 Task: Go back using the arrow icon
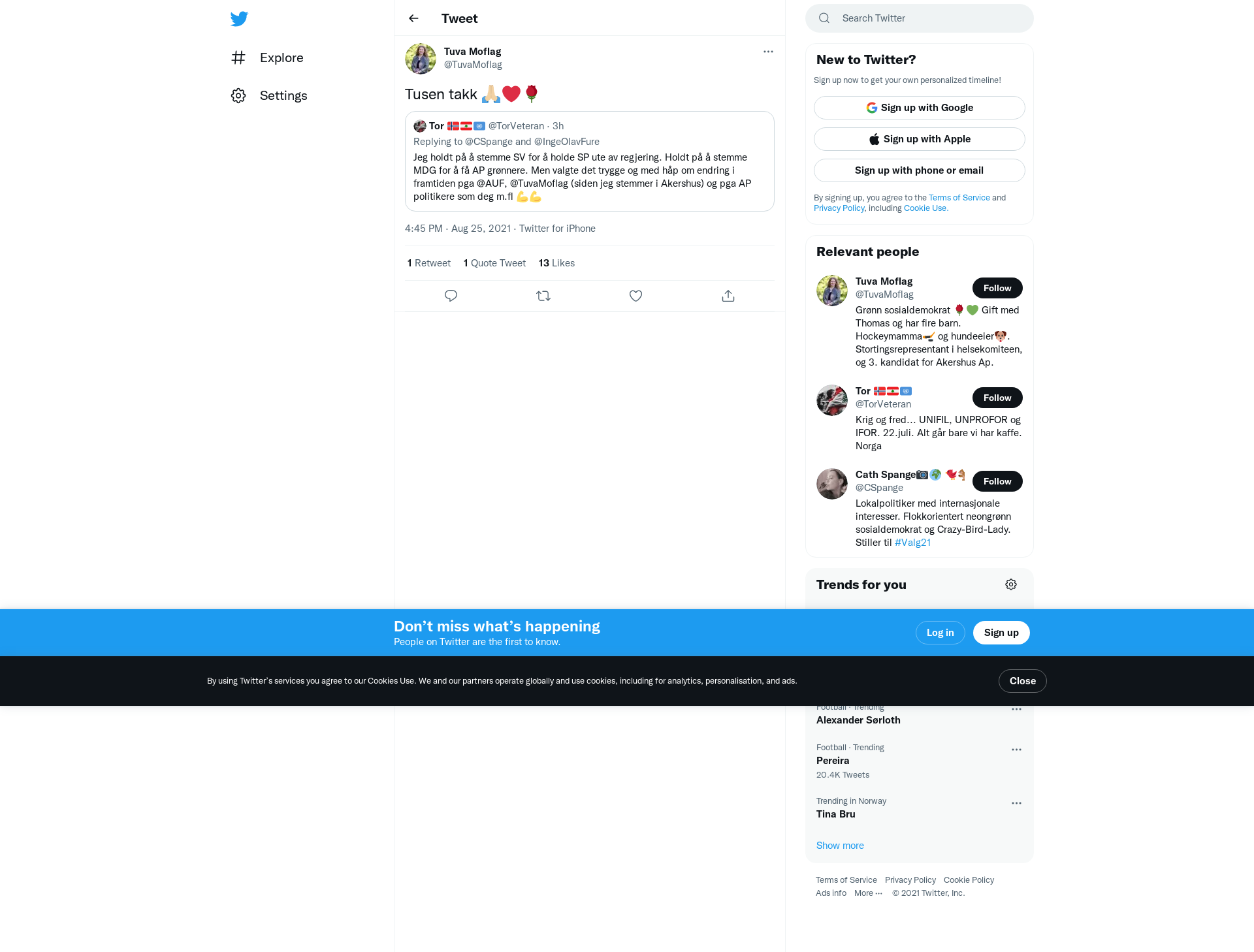tap(413, 18)
